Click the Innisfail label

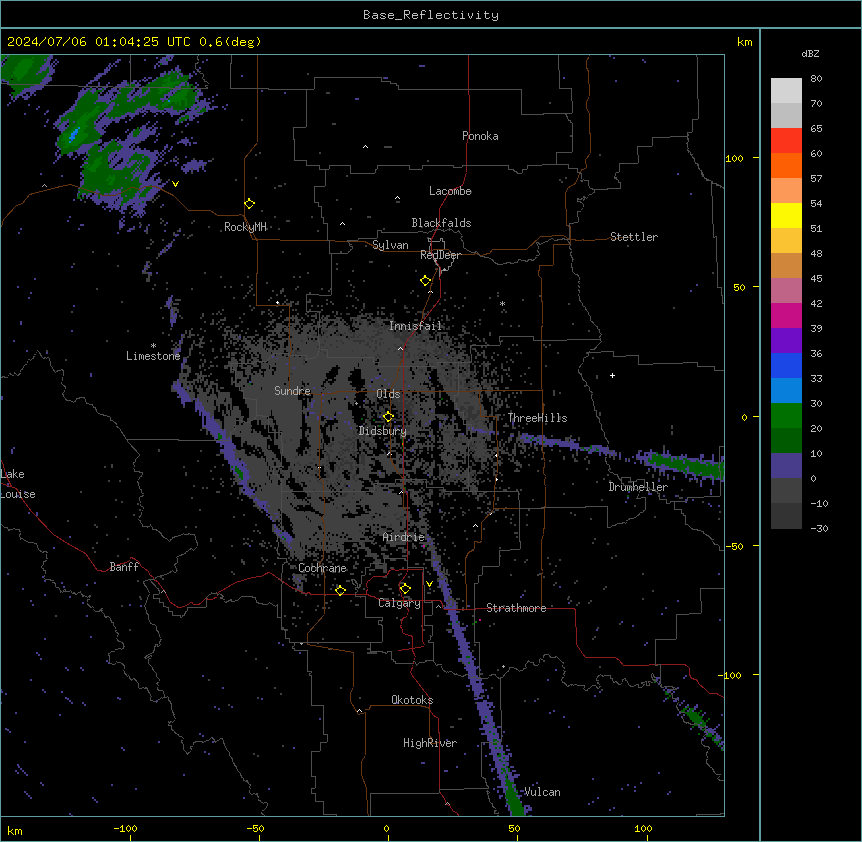[x=415, y=326]
